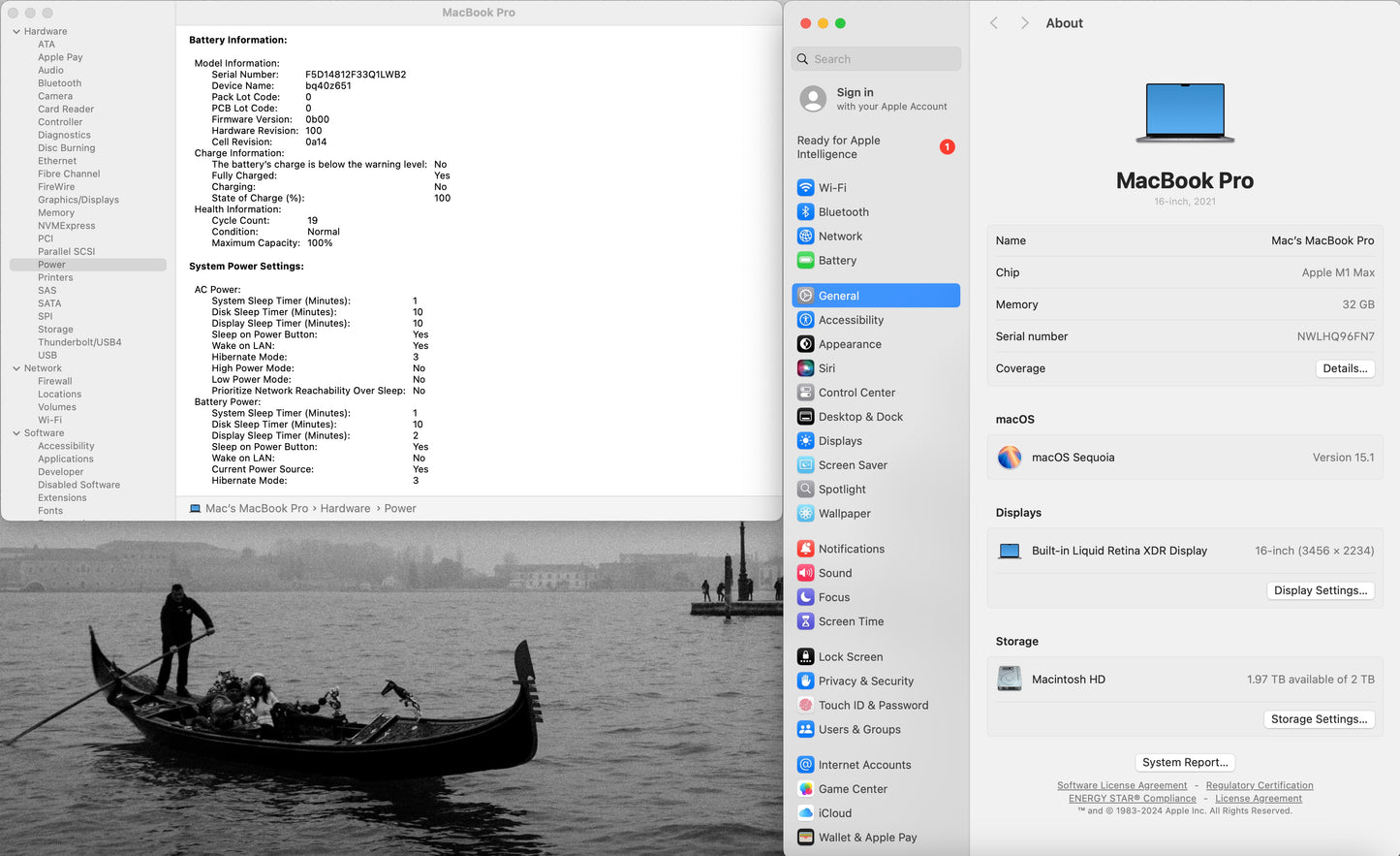Open Touch ID & Password settings
Image resolution: width=1400 pixels, height=856 pixels.
pos(873,706)
